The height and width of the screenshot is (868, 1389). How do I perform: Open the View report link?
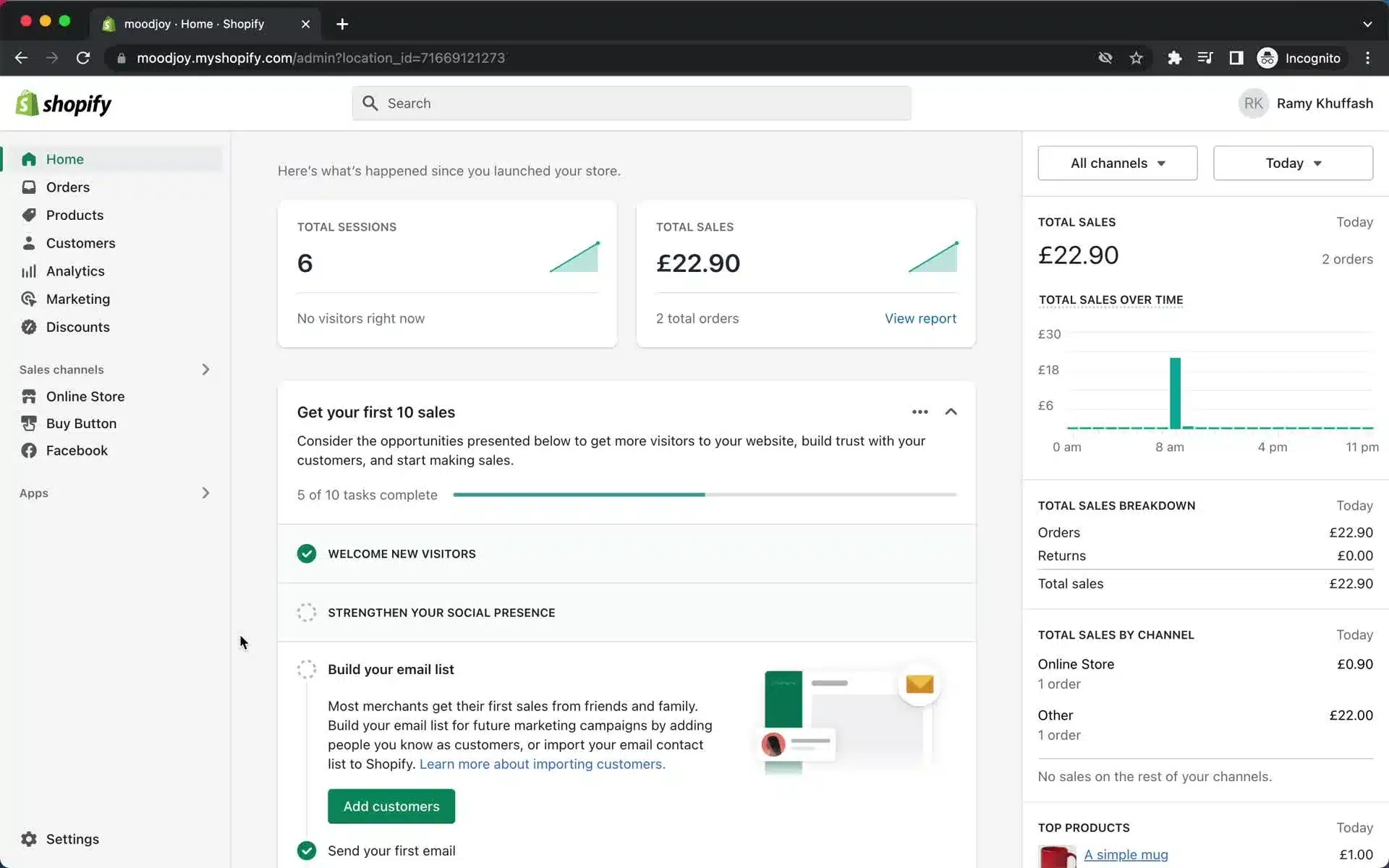click(x=920, y=318)
